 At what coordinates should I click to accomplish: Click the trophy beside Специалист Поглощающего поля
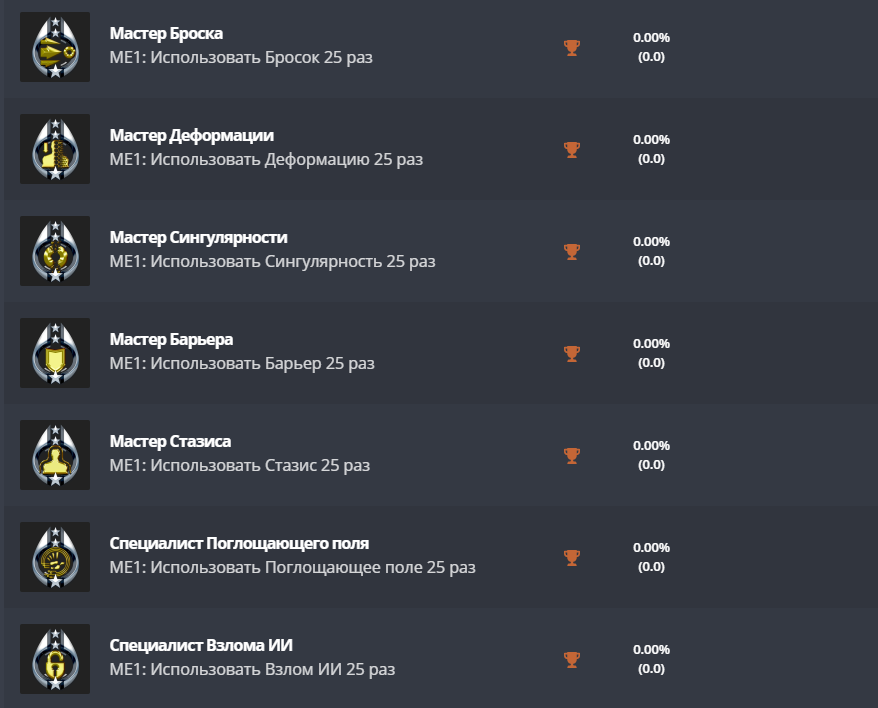pyautogui.click(x=572, y=557)
